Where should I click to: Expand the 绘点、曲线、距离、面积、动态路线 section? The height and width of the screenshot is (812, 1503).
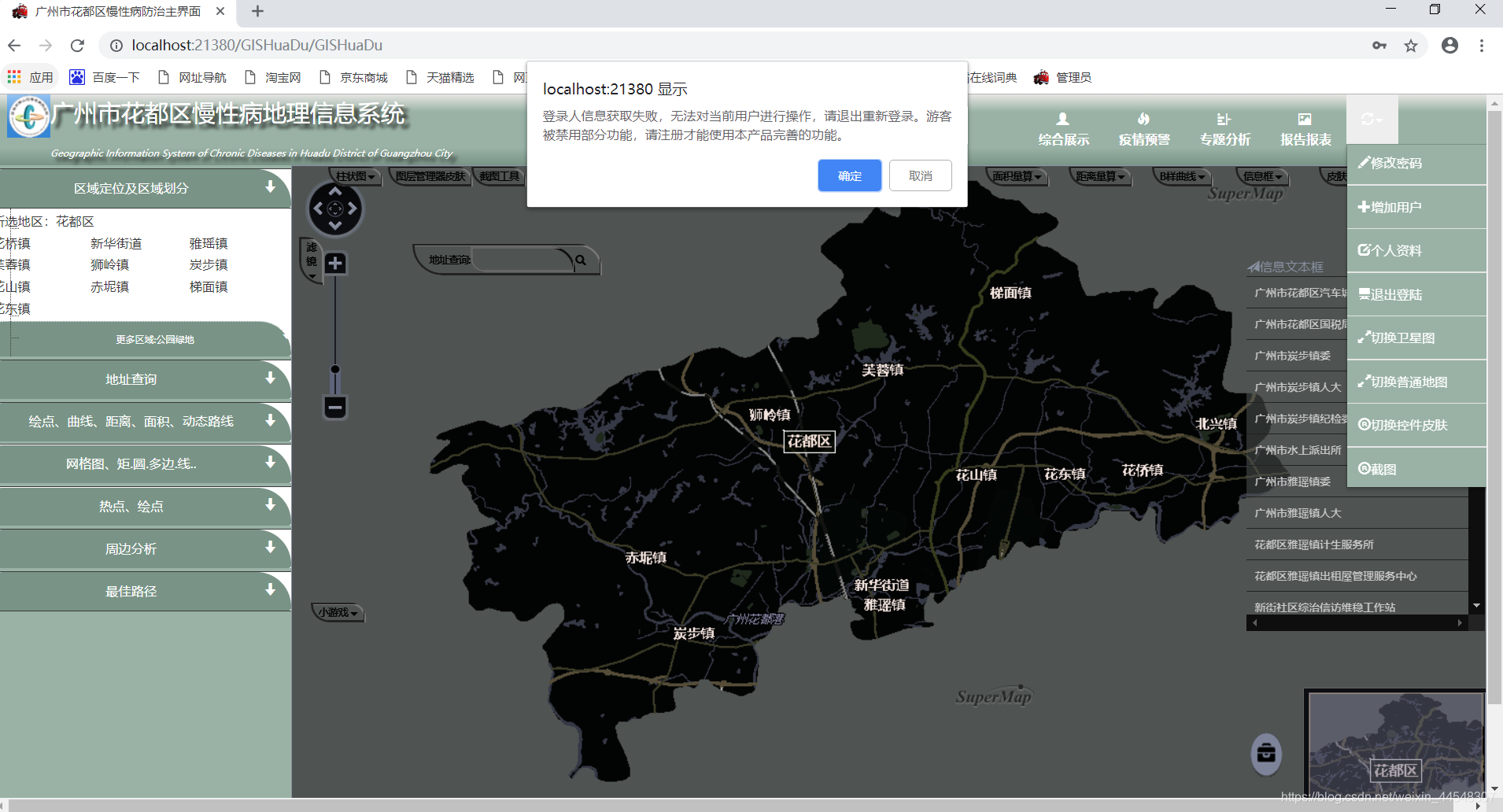click(146, 422)
